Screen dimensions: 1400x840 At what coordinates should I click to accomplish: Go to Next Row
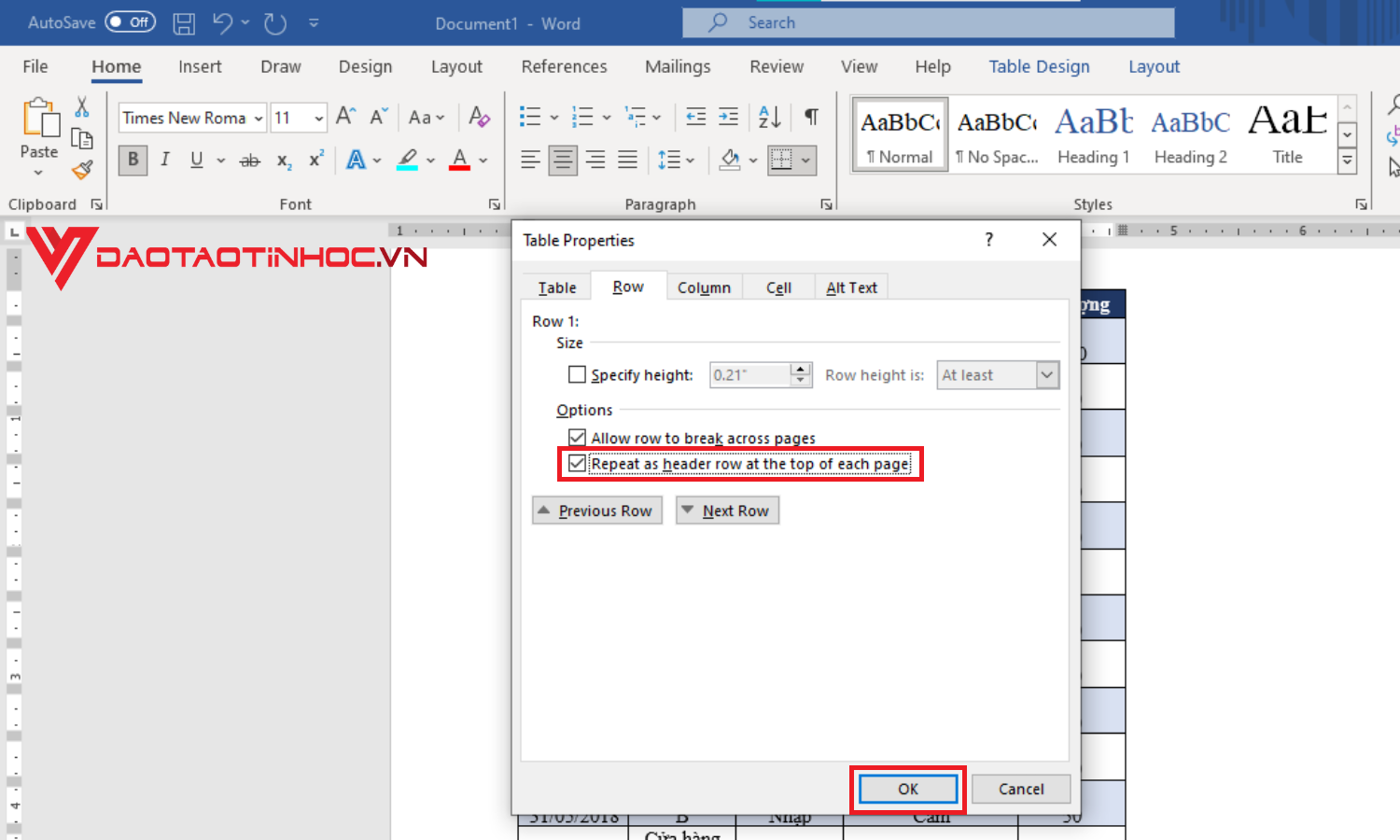click(x=727, y=511)
